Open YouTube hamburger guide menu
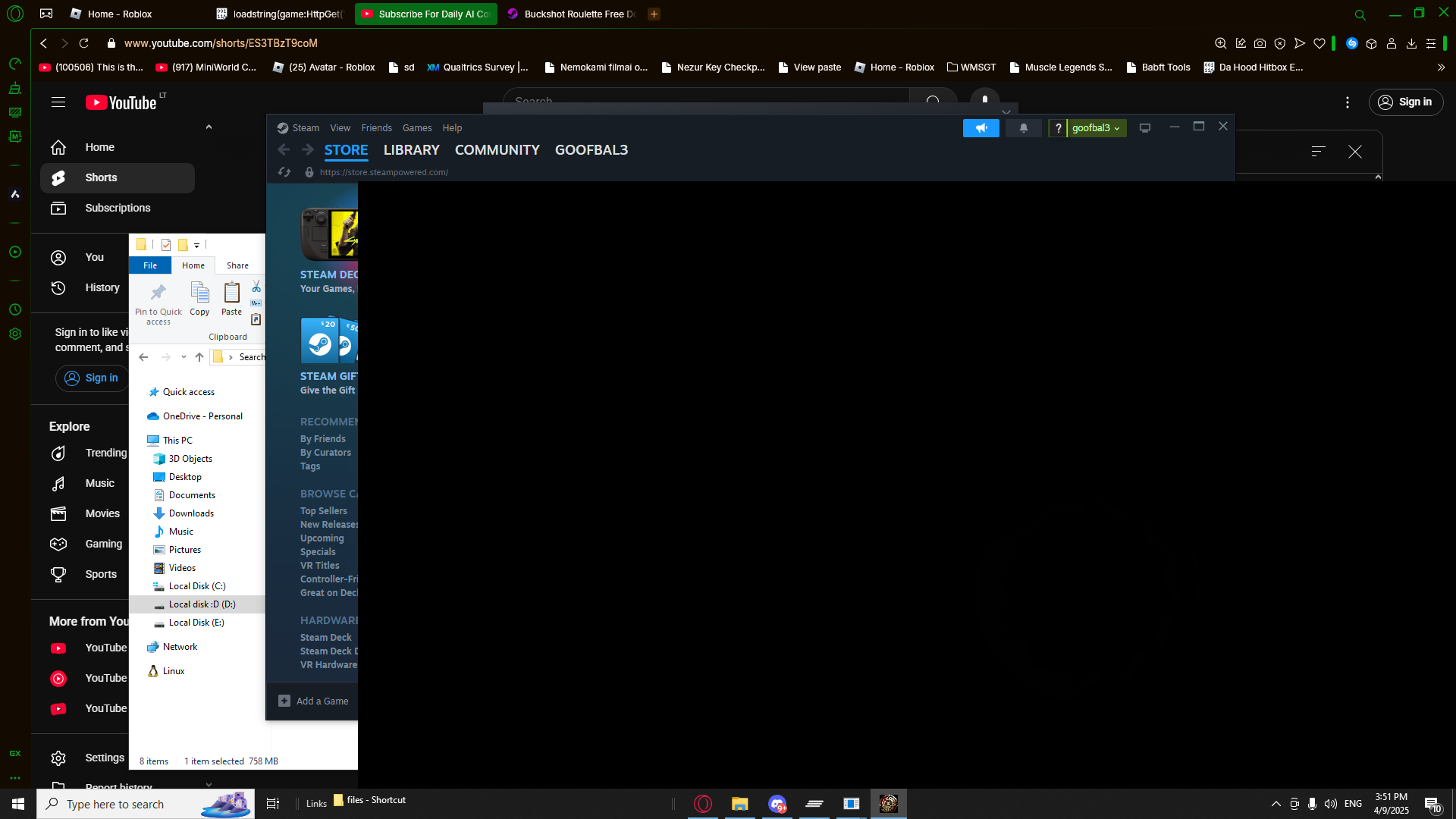Screen dimensions: 1456x819 click(58, 102)
